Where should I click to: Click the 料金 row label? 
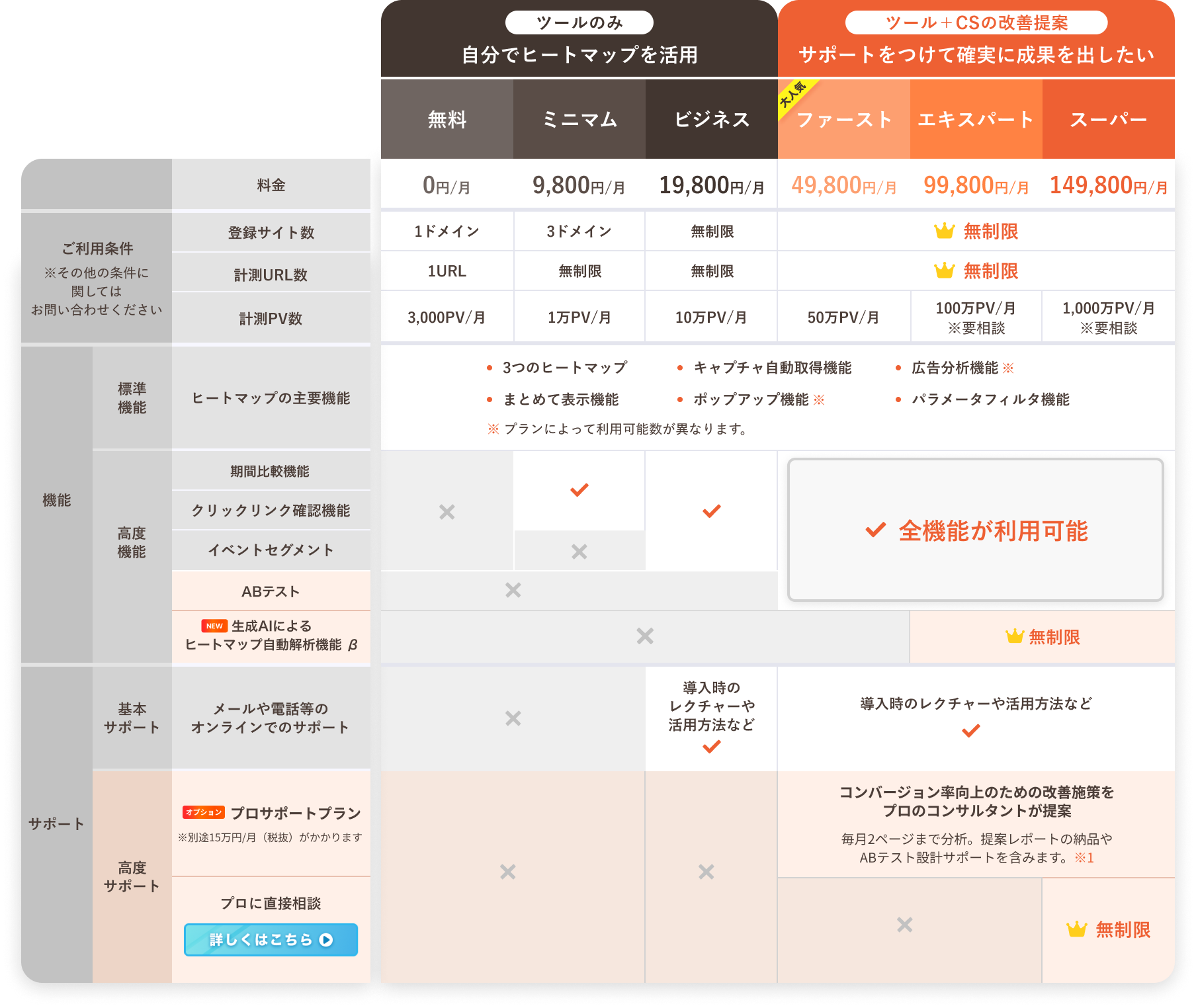[271, 185]
